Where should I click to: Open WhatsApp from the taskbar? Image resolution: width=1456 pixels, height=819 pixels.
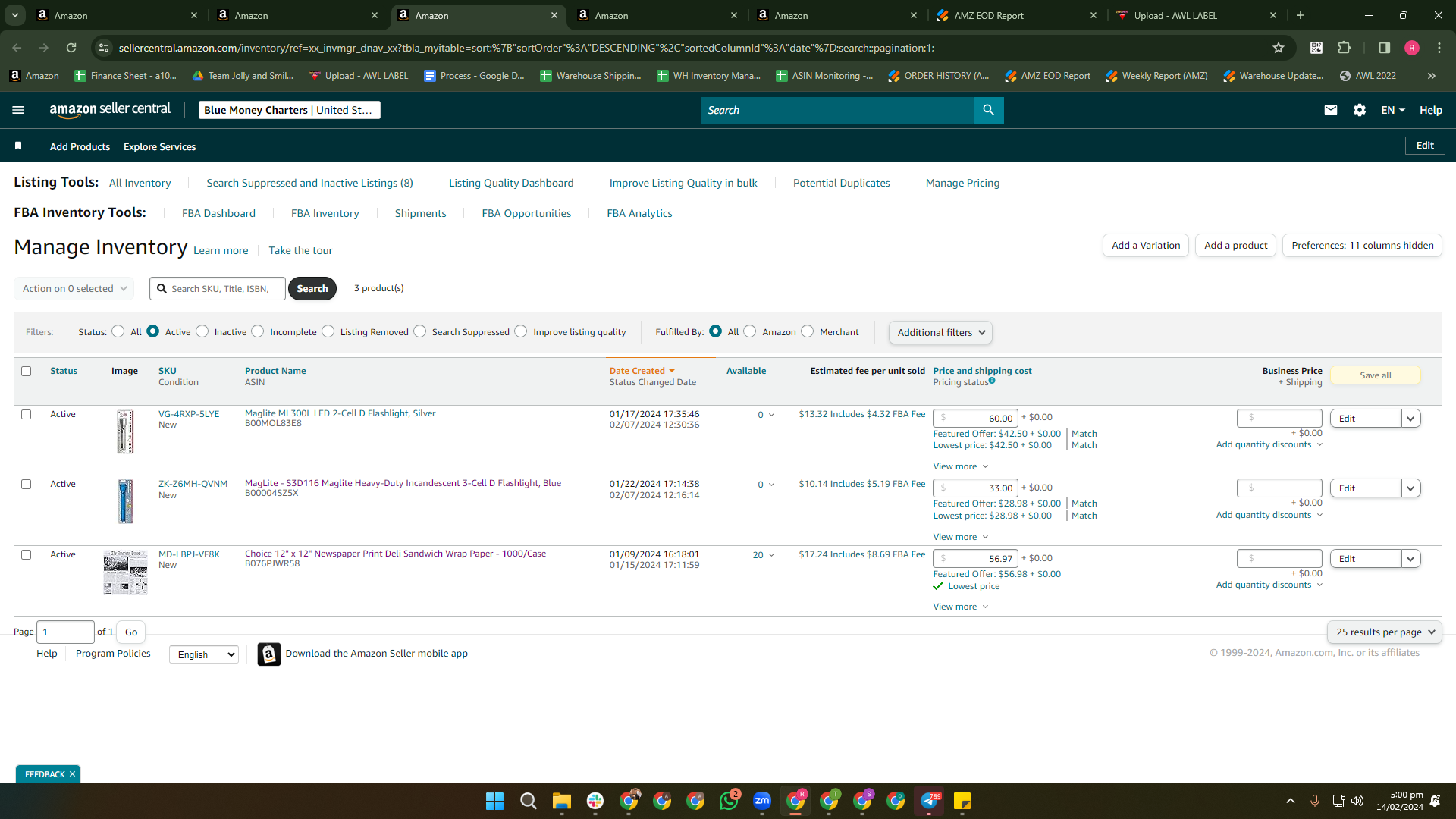tap(729, 801)
